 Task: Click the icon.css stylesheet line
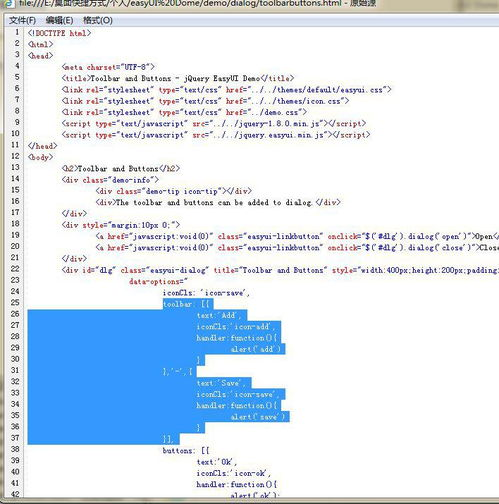point(205,101)
